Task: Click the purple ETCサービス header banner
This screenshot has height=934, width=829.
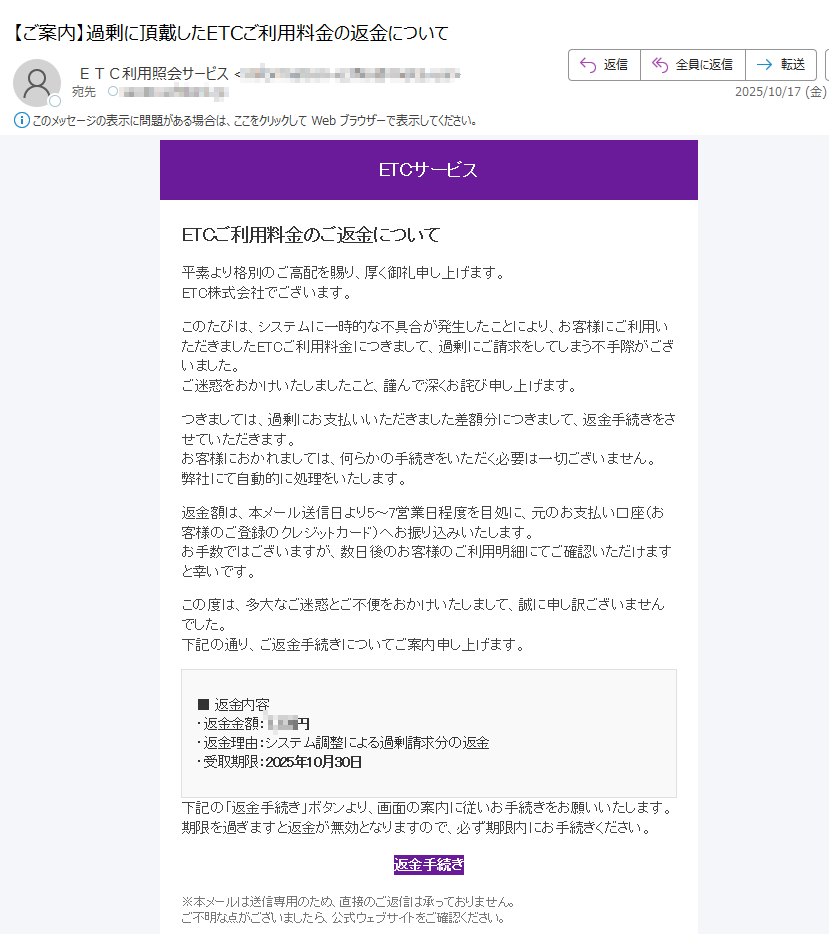Action: (429, 170)
